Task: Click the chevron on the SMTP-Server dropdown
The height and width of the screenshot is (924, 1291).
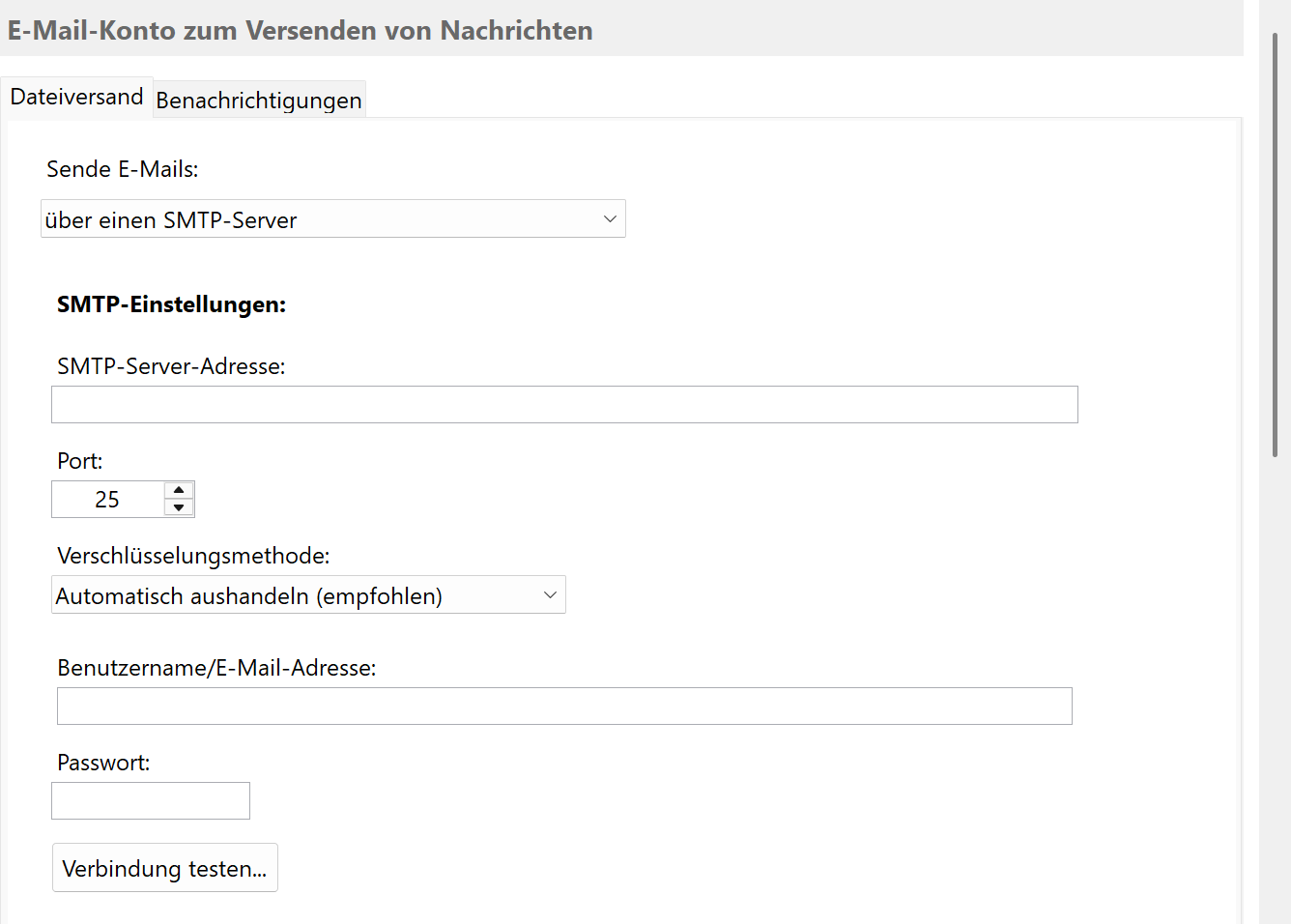Action: pos(611,218)
